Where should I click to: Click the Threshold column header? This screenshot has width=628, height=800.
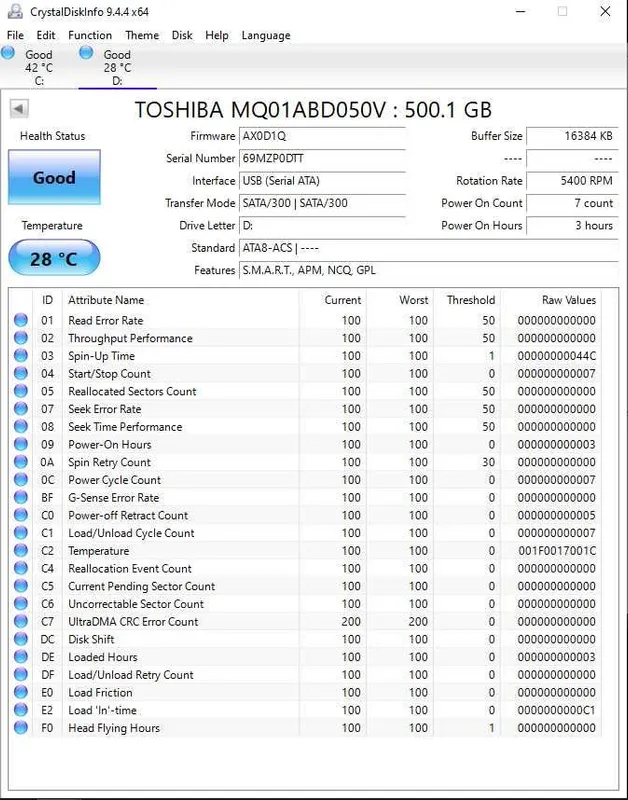pyautogui.click(x=467, y=300)
